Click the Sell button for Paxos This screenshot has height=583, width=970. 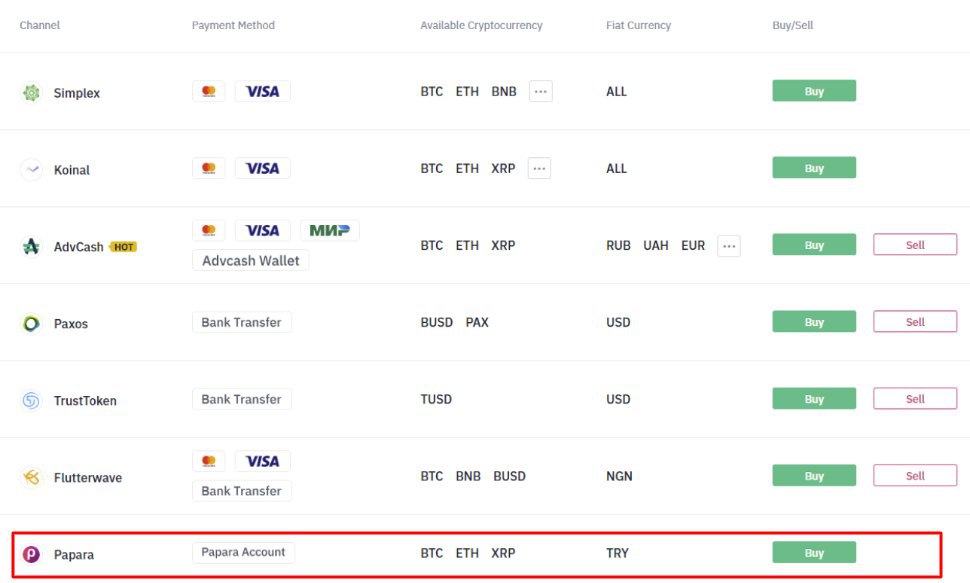click(915, 322)
